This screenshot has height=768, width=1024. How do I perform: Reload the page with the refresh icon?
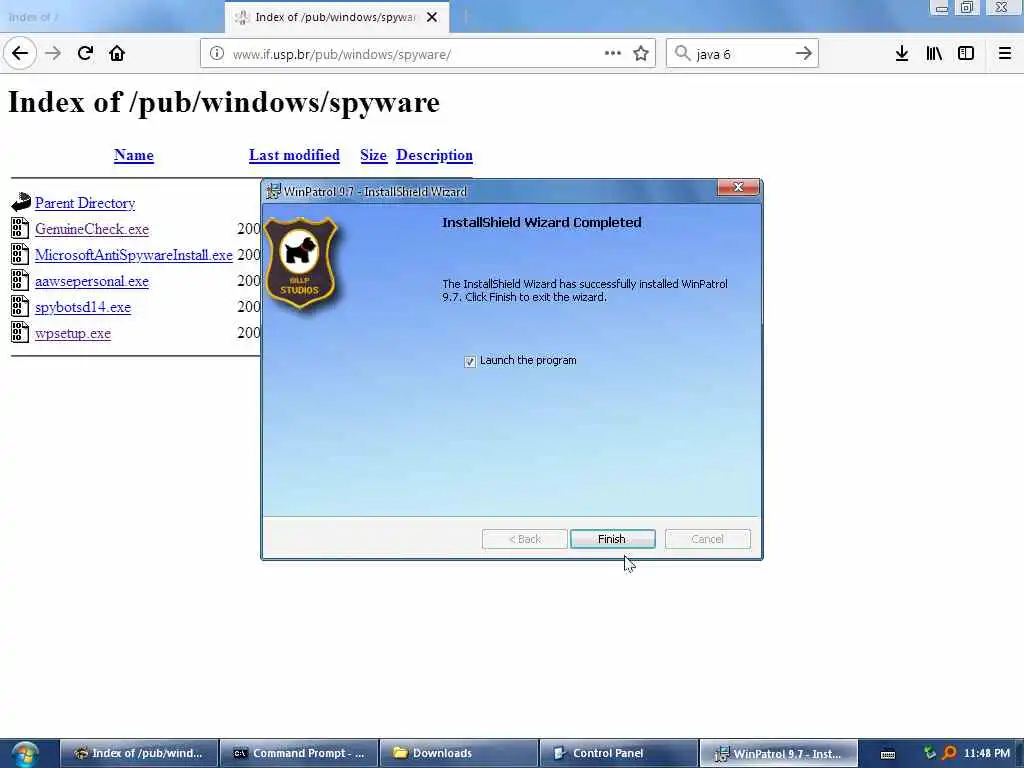[x=85, y=54]
